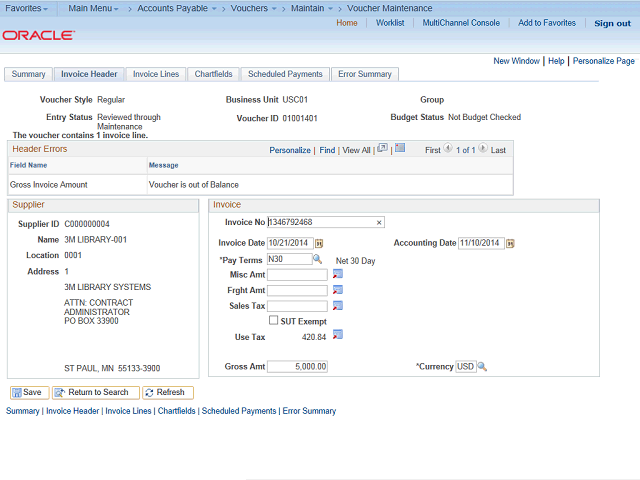Click the Message column header
The width and height of the screenshot is (640, 480).
(x=163, y=165)
